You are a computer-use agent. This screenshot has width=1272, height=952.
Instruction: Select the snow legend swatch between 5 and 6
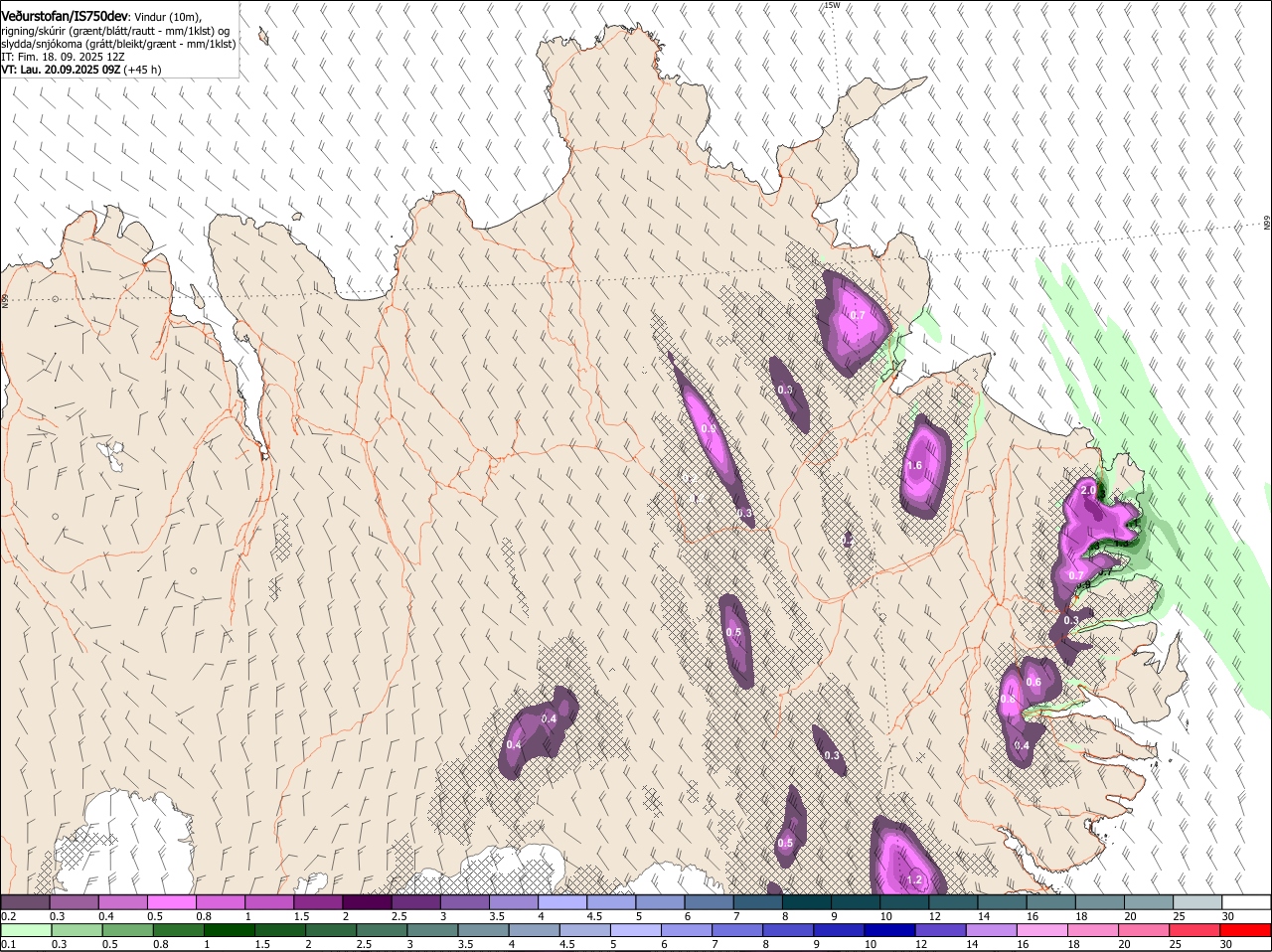tap(660, 902)
